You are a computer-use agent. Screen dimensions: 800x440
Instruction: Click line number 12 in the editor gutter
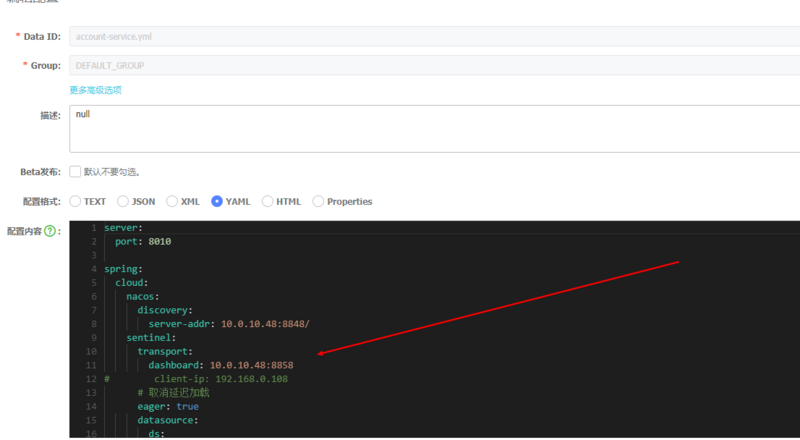pyautogui.click(x=91, y=379)
